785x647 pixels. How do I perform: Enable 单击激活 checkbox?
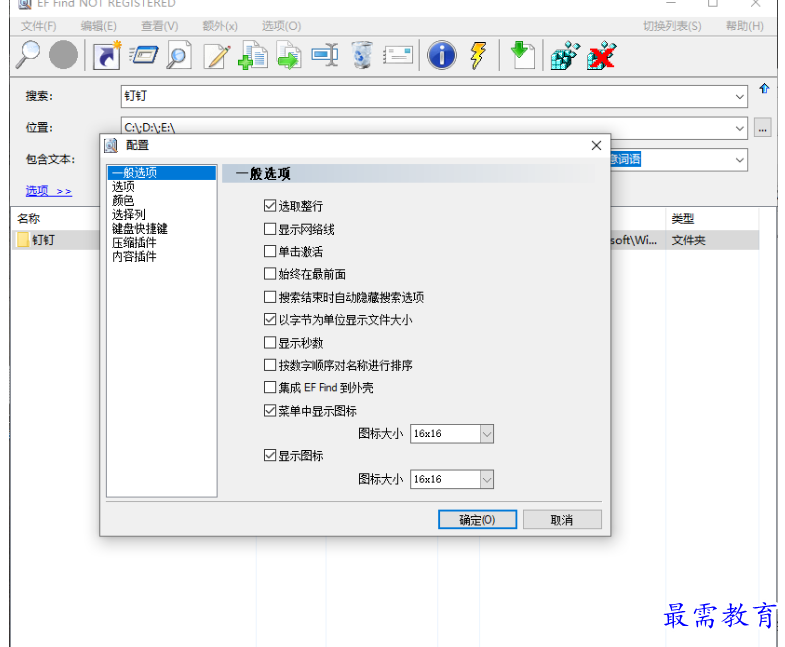pyautogui.click(x=270, y=251)
